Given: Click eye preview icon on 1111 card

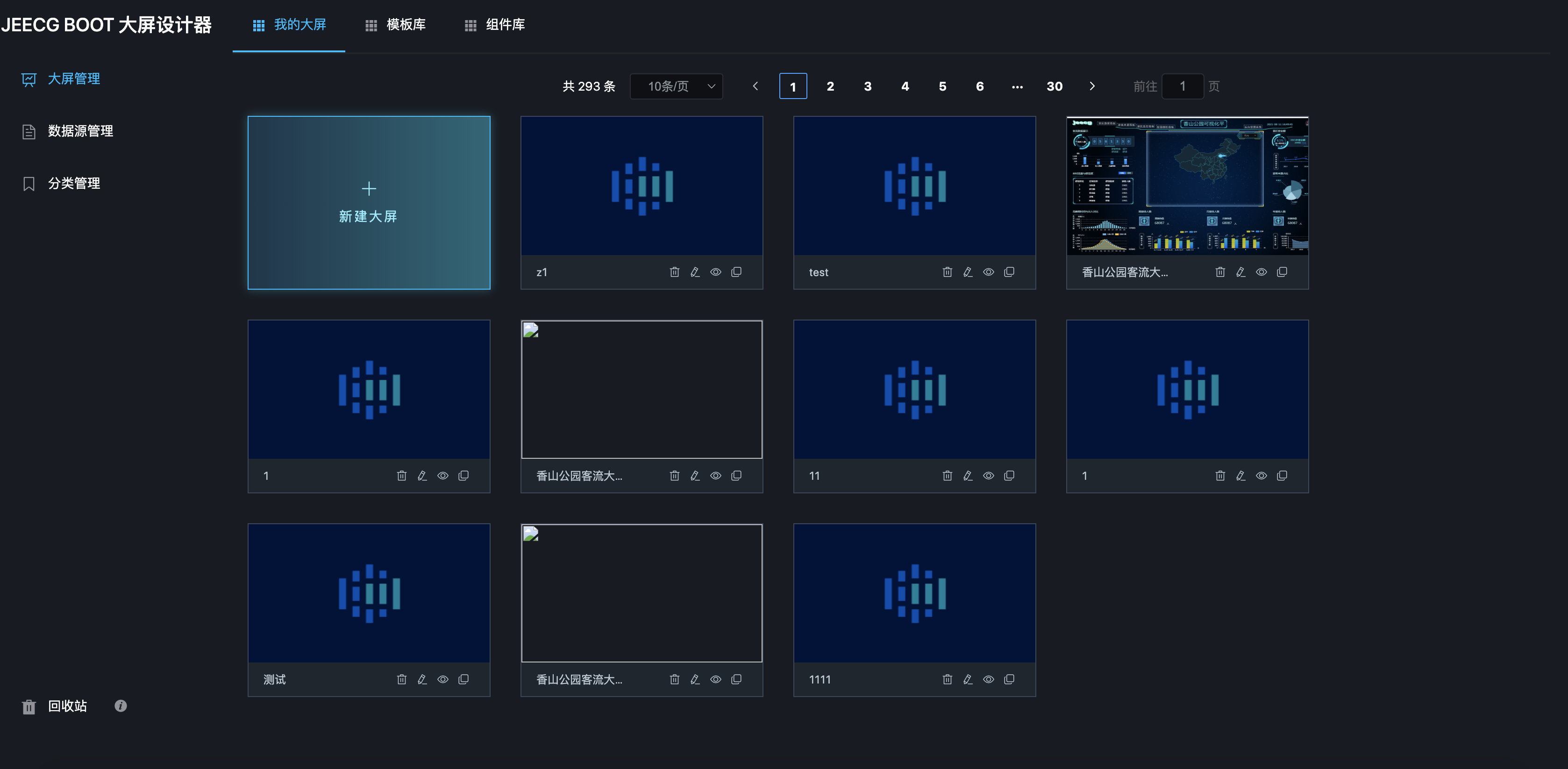Looking at the screenshot, I should pos(988,679).
